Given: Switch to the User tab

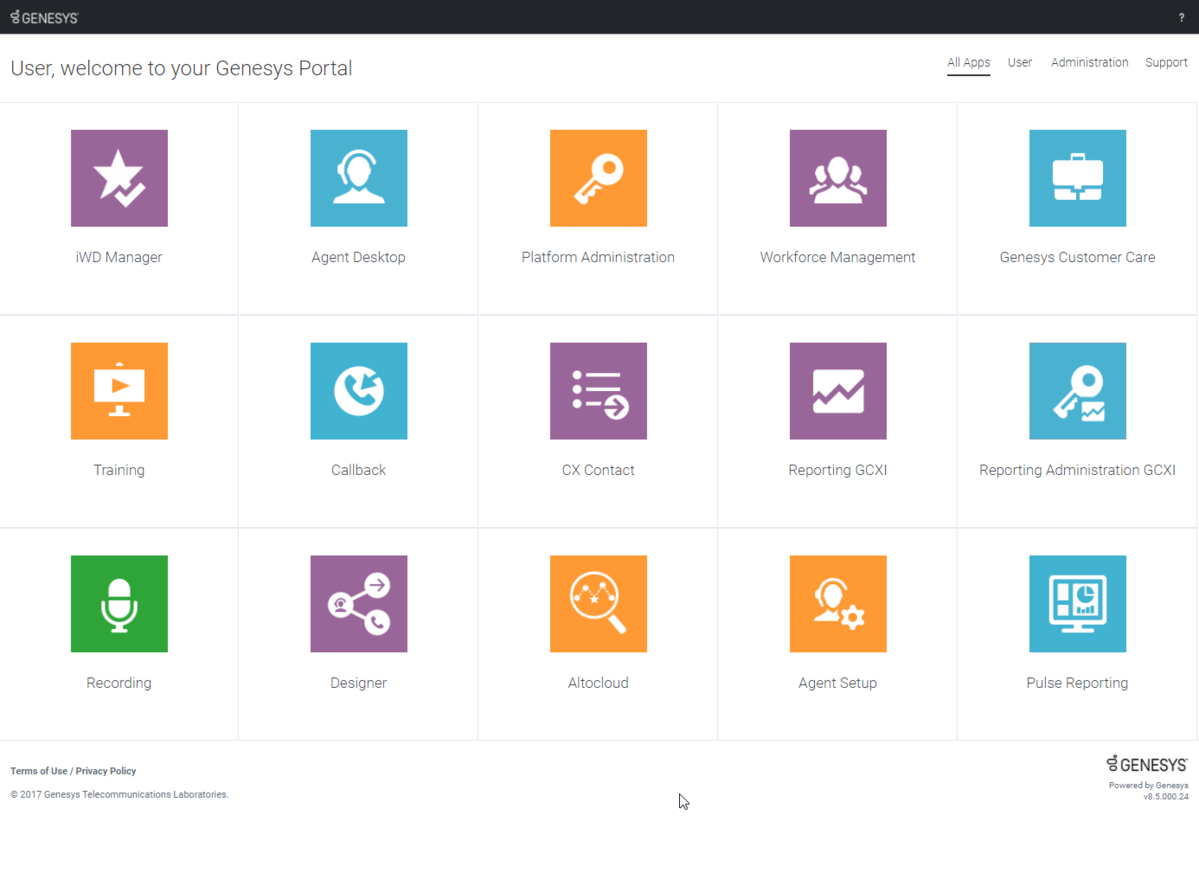Looking at the screenshot, I should [1019, 63].
